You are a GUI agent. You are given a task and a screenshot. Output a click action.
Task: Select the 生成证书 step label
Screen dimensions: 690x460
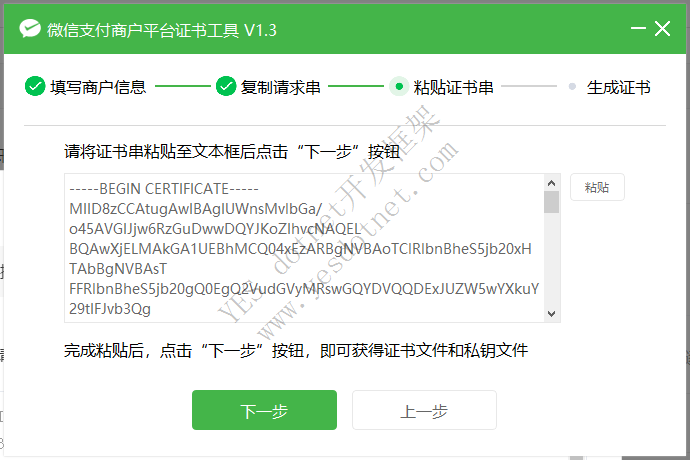coord(618,87)
